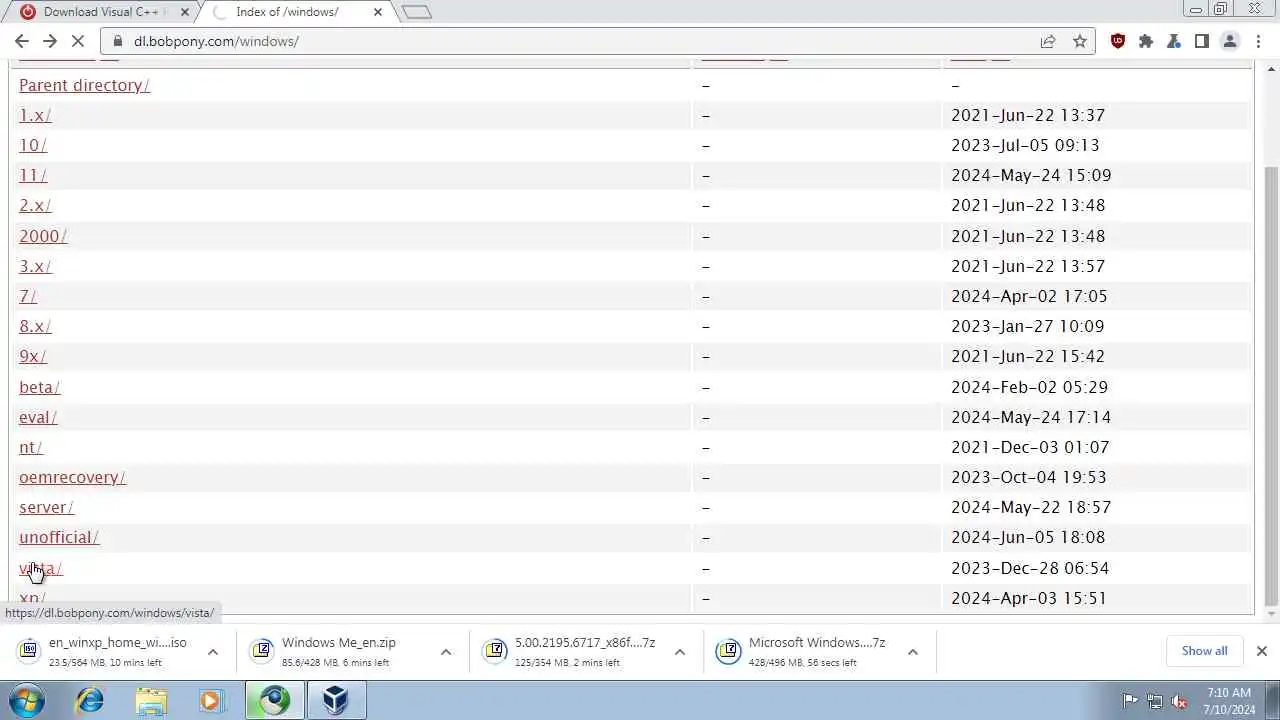Open the beta/ folder link
The width and height of the screenshot is (1280, 720).
40,387
